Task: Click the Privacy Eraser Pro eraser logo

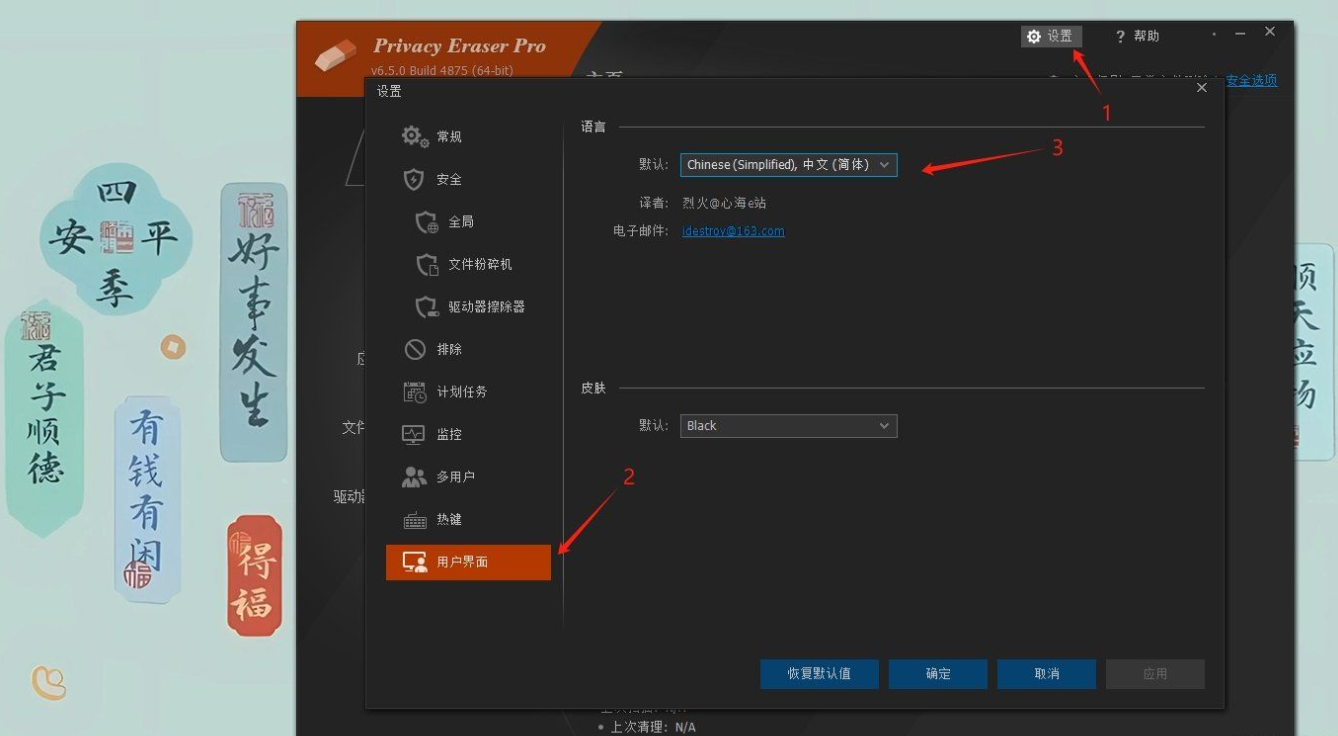Action: 336,56
